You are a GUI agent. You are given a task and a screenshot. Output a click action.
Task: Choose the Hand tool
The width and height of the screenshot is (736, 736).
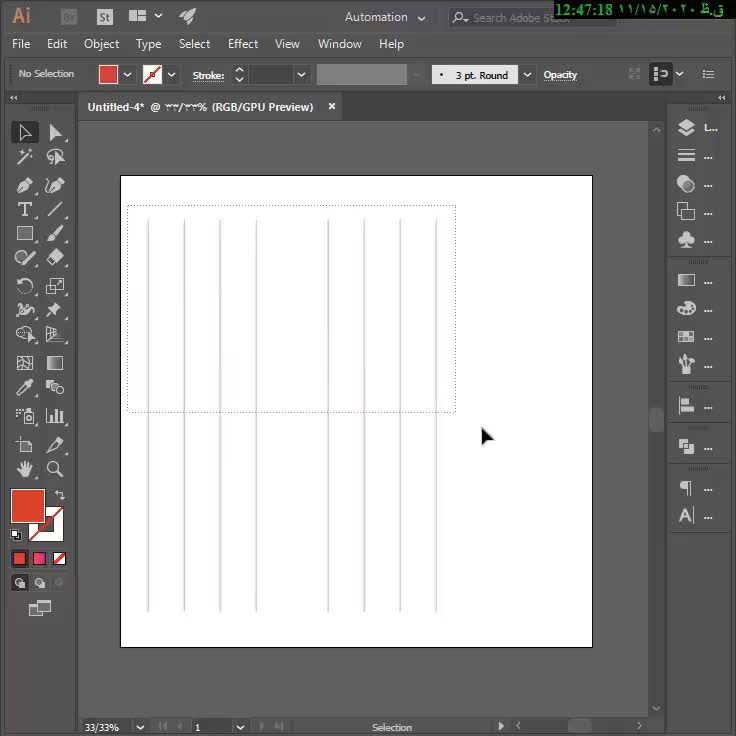25,469
